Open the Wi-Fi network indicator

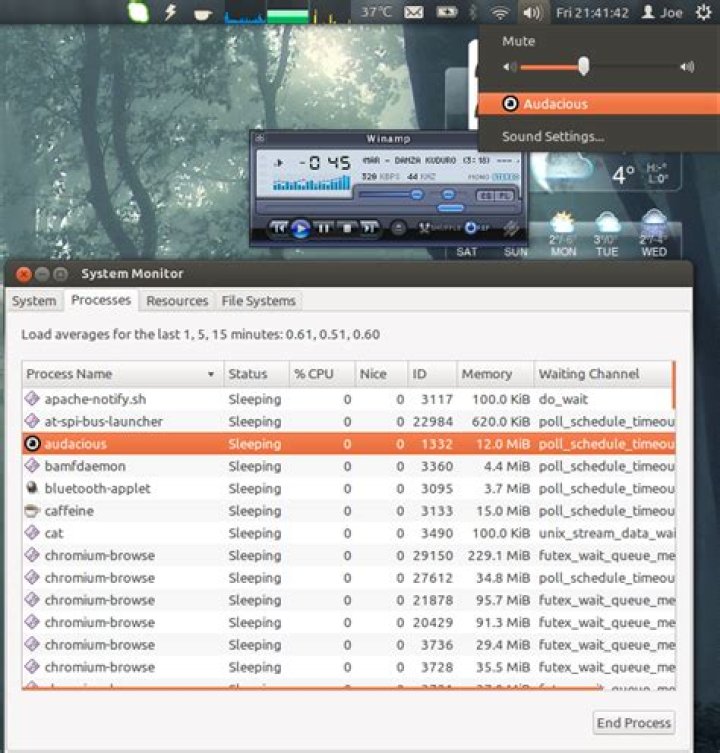[x=500, y=12]
